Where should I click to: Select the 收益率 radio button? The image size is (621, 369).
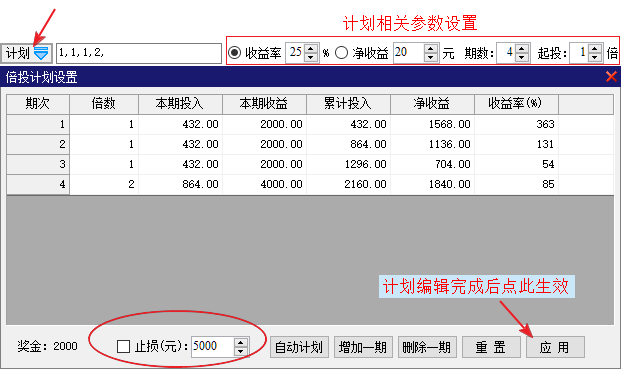[234, 53]
